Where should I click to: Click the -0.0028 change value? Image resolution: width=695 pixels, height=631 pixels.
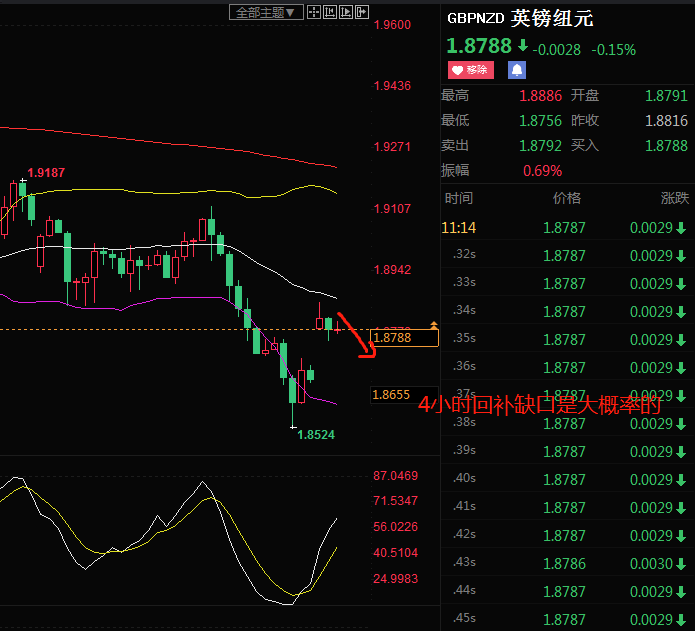(x=556, y=50)
